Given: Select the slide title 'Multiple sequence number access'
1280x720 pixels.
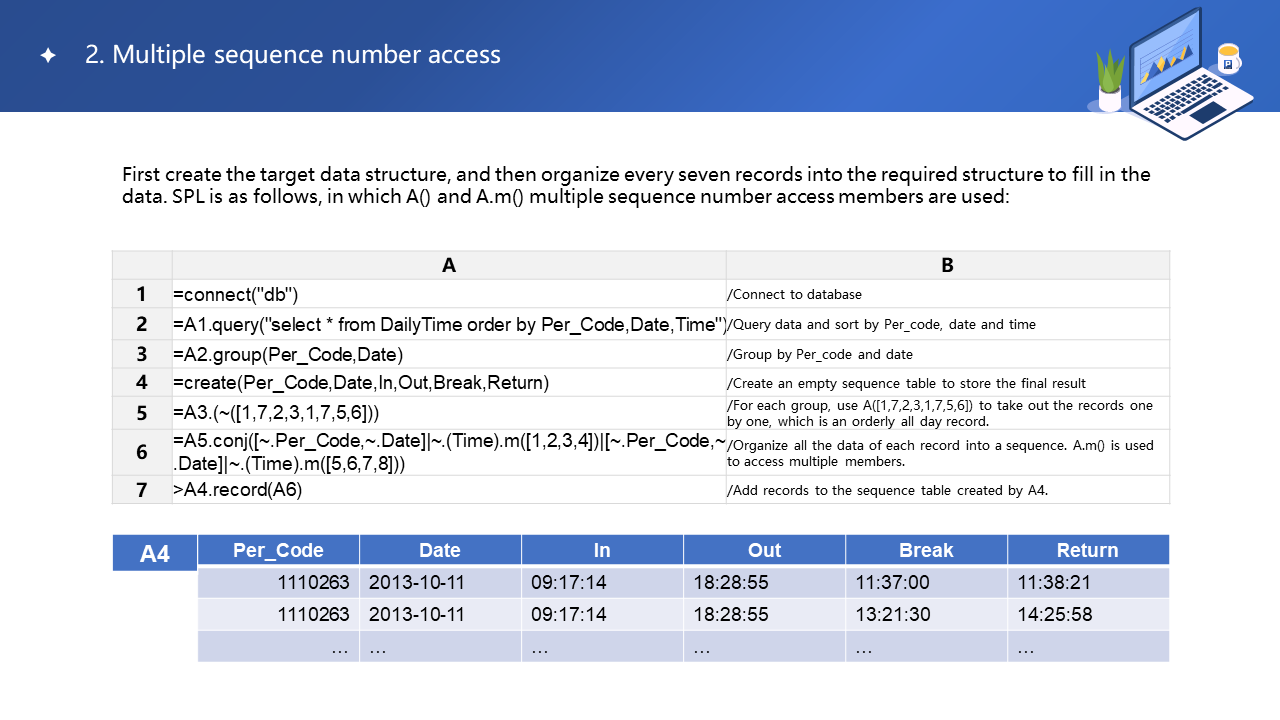Looking at the screenshot, I should (292, 55).
